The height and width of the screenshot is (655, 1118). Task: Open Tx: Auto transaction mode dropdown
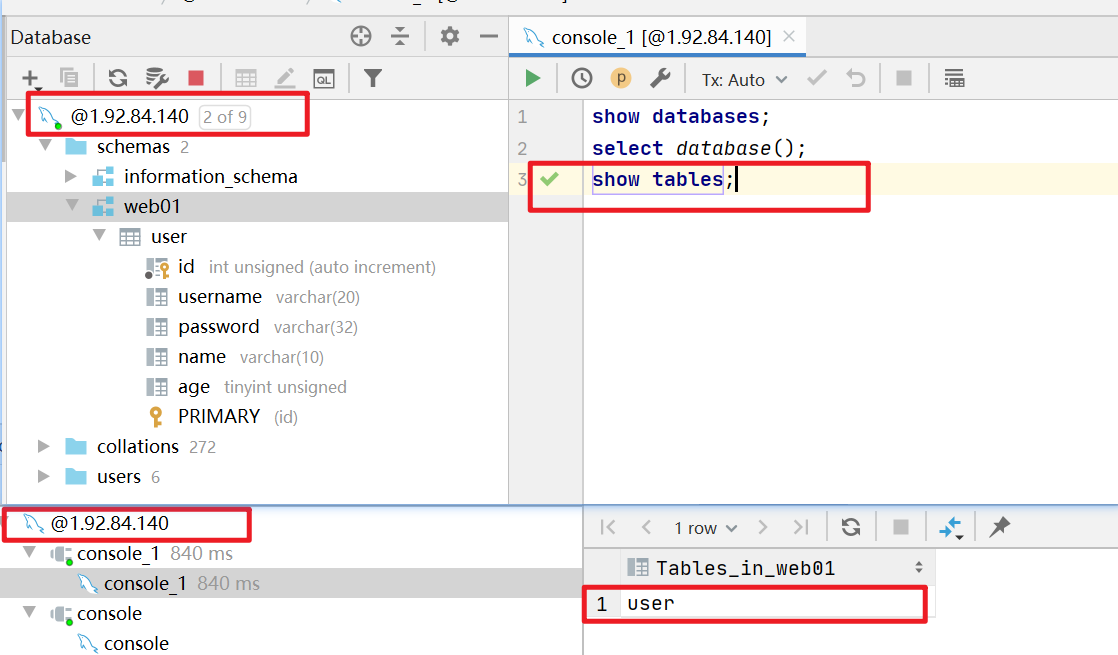[x=744, y=80]
